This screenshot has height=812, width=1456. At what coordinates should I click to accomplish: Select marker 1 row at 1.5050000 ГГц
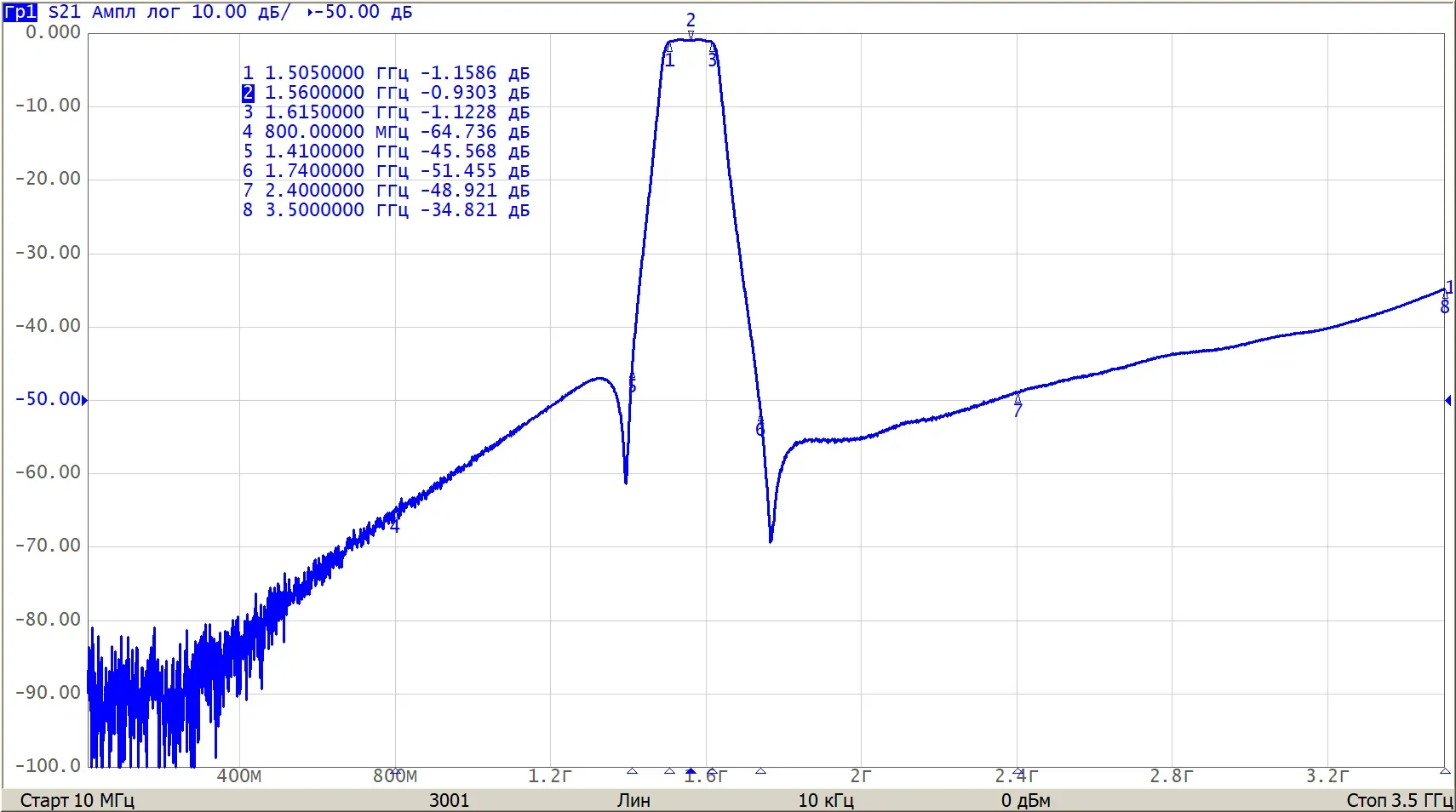(386, 73)
